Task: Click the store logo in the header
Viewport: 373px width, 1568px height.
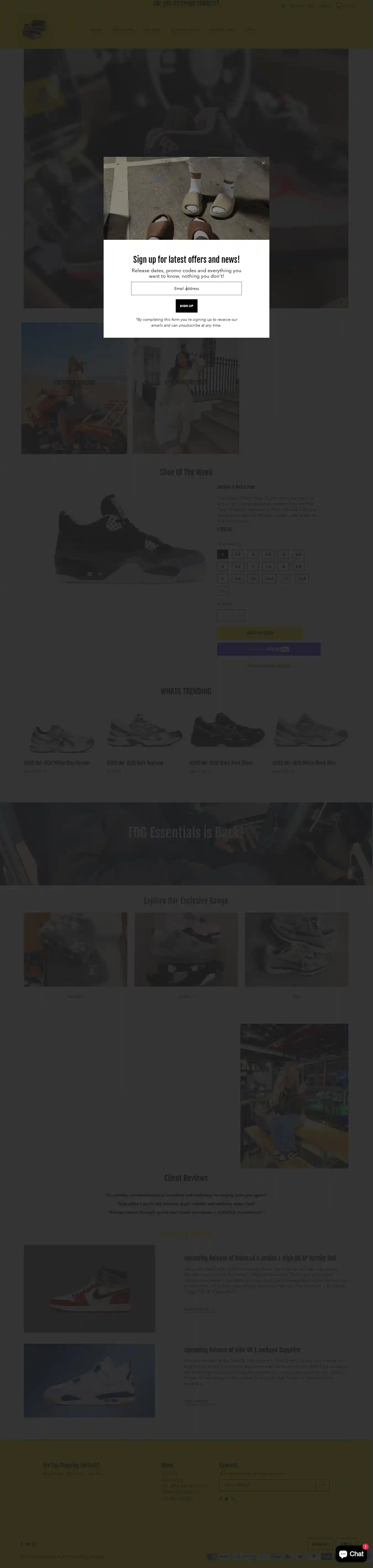Action: [35, 29]
